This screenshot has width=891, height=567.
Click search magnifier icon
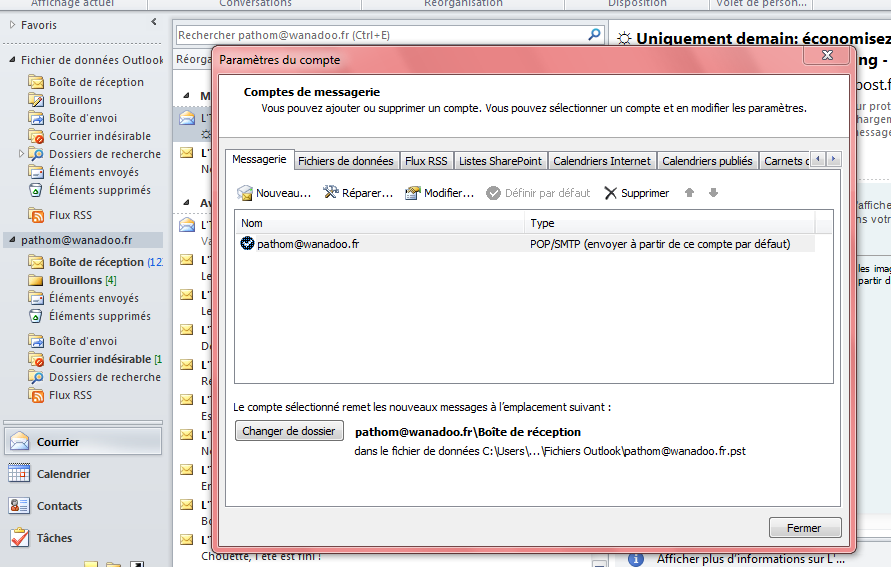(x=594, y=35)
